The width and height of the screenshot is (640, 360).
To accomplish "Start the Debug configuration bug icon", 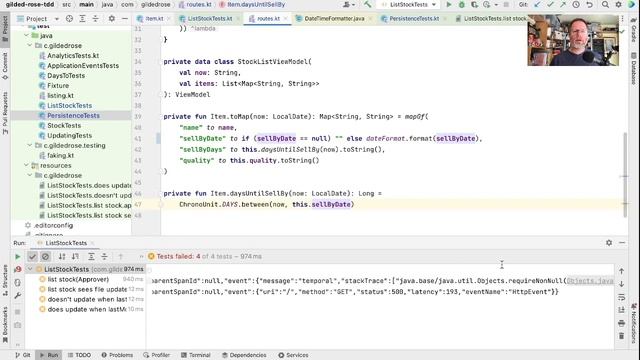I will [x=462, y=4].
